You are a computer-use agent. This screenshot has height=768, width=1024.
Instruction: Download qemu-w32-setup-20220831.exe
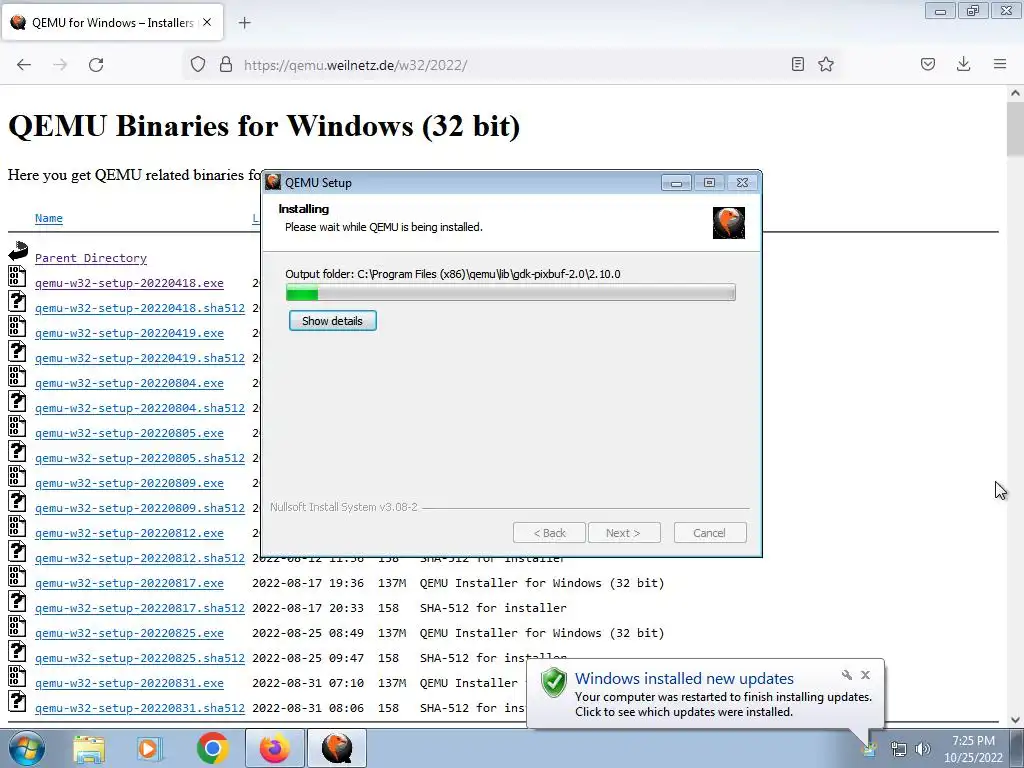[x=129, y=683]
